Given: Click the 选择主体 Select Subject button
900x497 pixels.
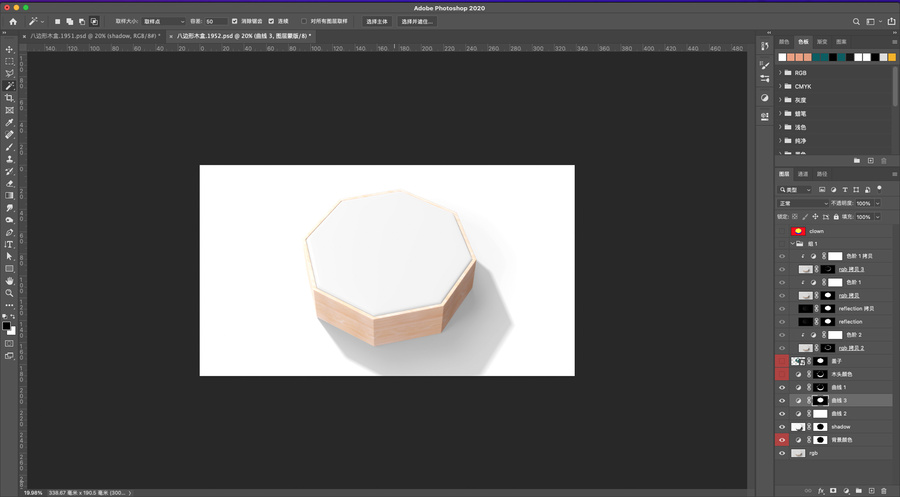Looking at the screenshot, I should click(377, 21).
